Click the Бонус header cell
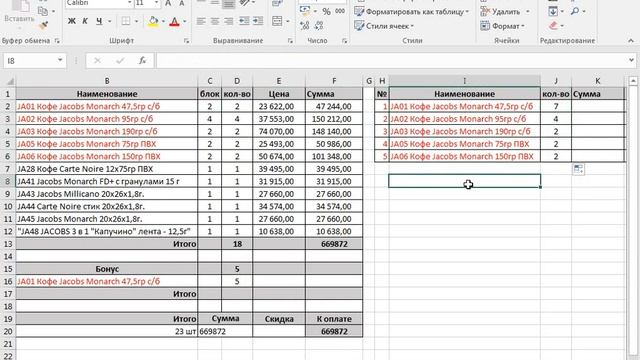This screenshot has width=640, height=360. [x=107, y=269]
